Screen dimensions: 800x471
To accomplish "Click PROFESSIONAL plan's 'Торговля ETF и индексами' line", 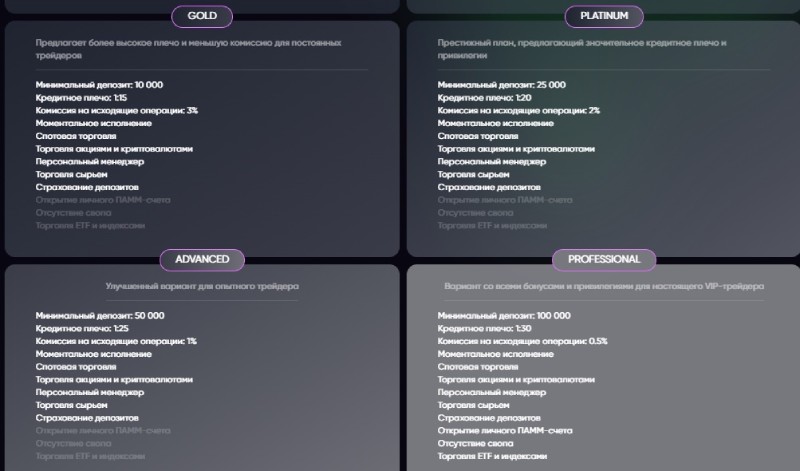I will coord(492,456).
